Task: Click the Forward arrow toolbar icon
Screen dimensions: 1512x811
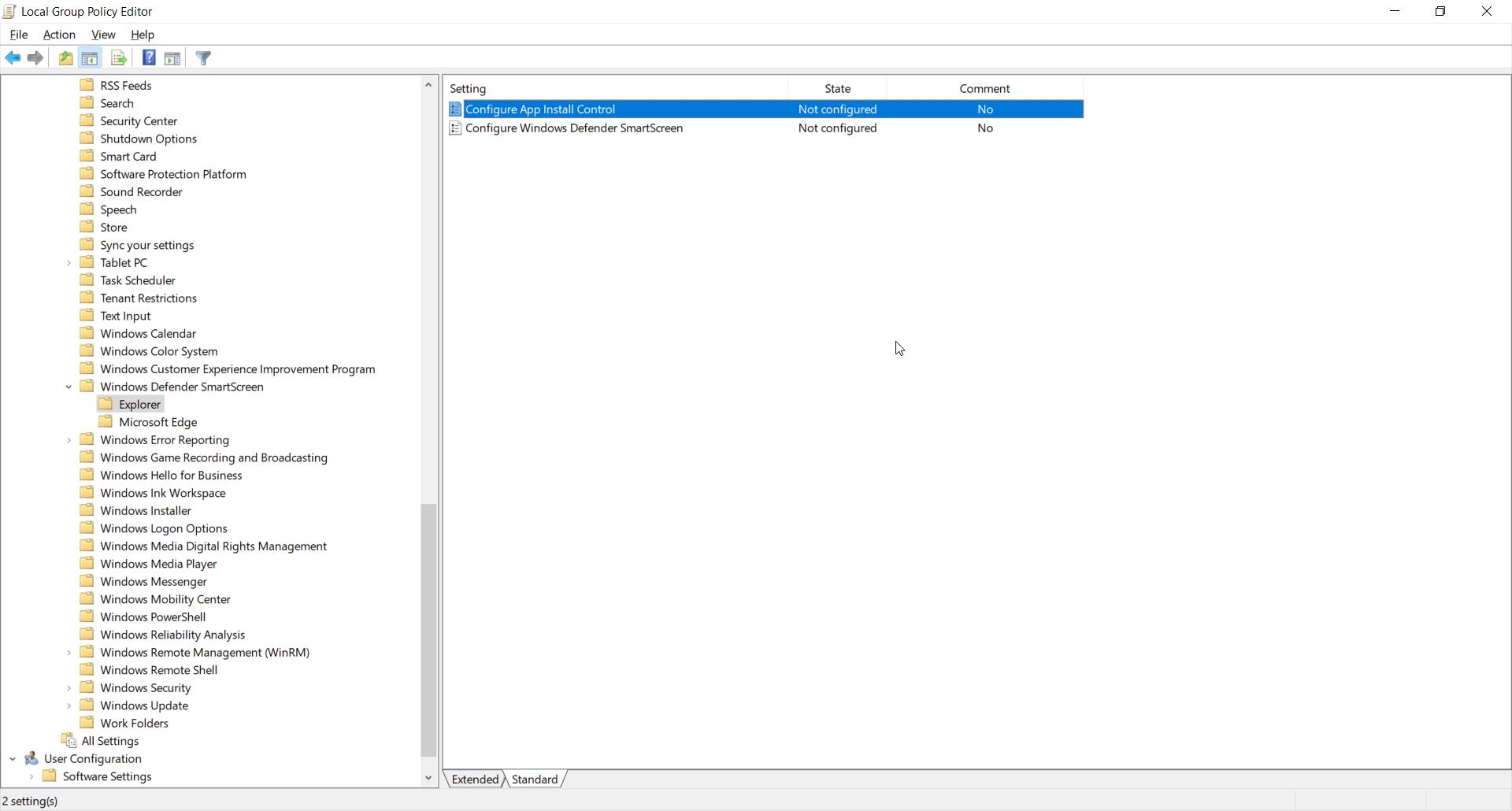Action: (35, 58)
